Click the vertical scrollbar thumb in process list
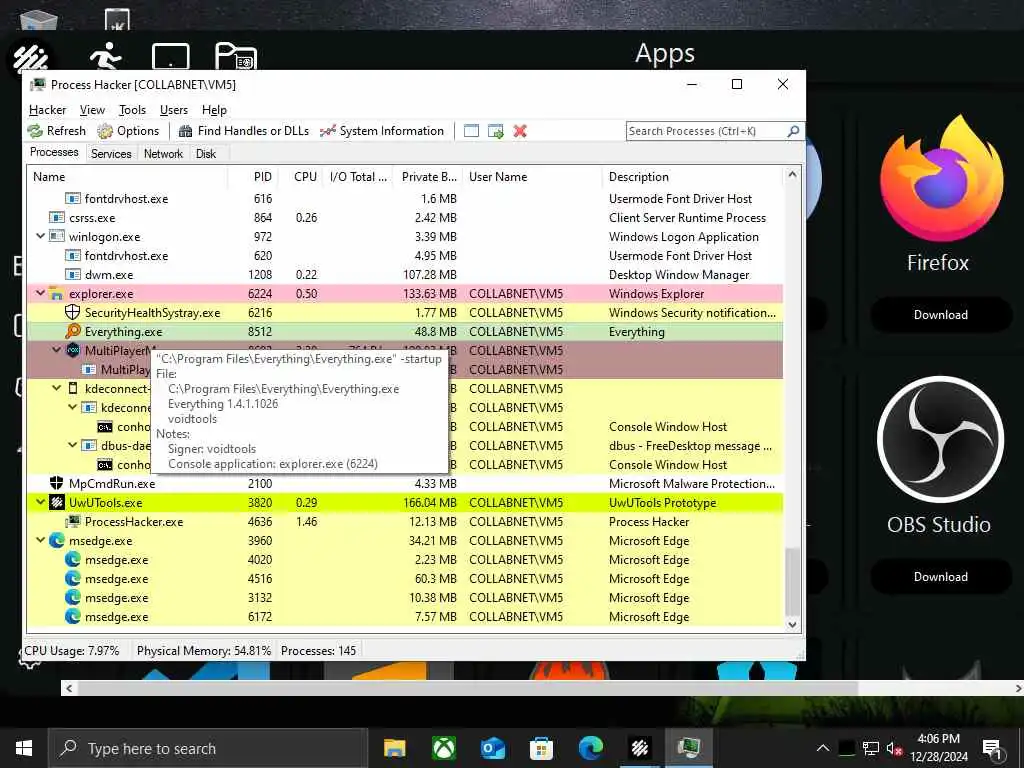This screenshot has width=1024, height=768. [792, 581]
